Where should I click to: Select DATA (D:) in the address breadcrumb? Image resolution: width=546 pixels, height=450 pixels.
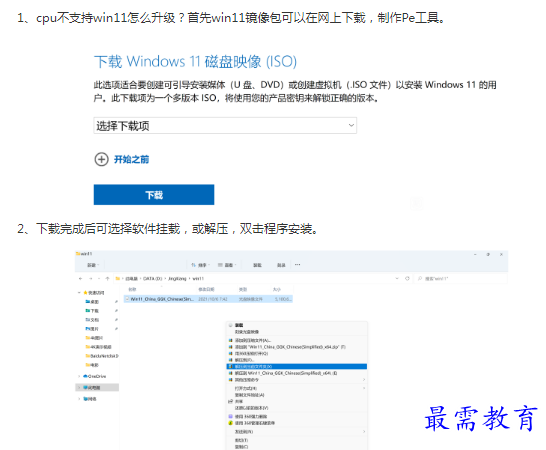(153, 279)
